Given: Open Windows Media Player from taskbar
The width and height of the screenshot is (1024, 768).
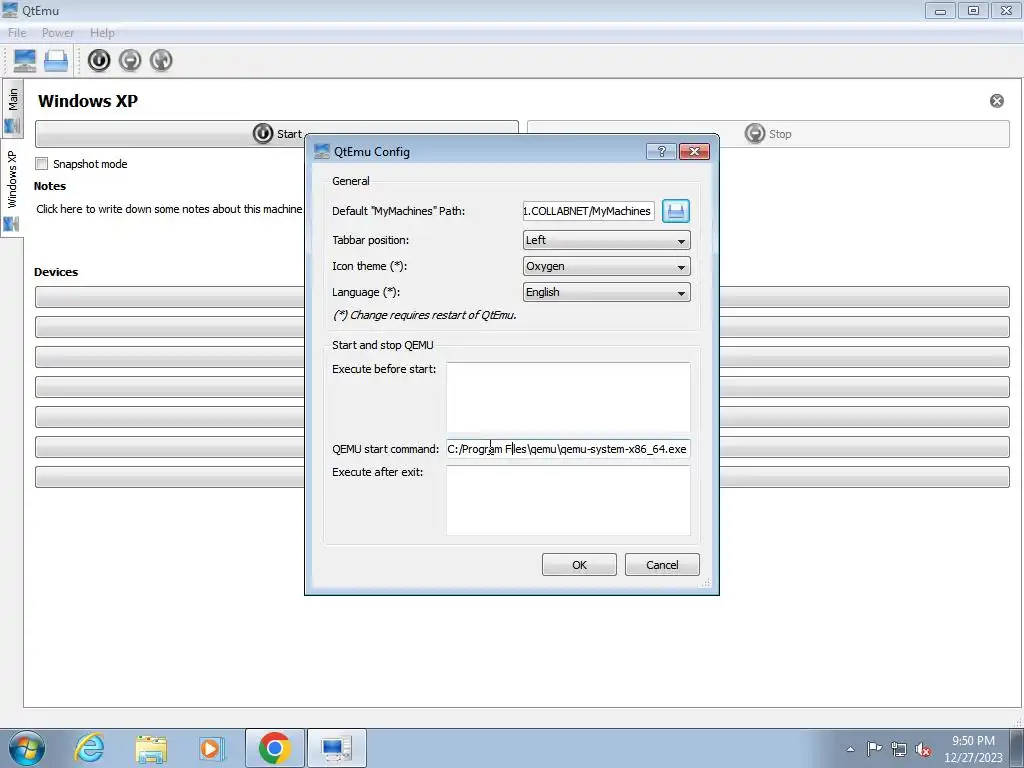Looking at the screenshot, I should click(x=212, y=748).
